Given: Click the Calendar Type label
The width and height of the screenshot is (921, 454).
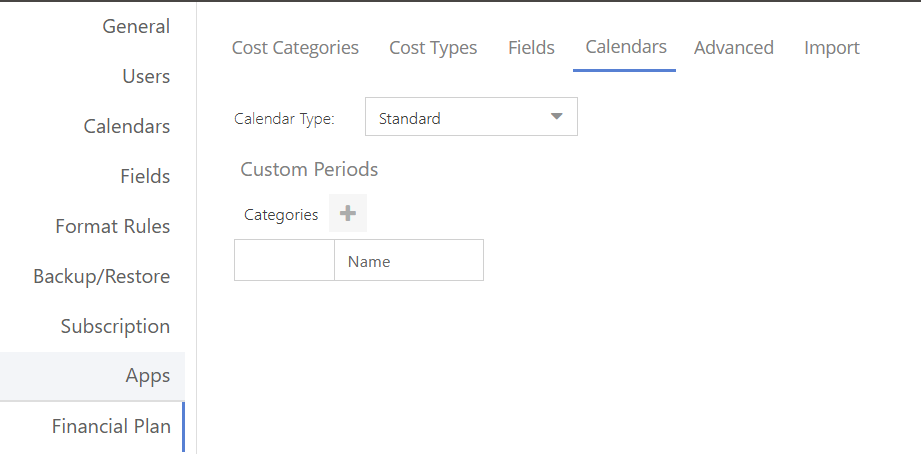Looking at the screenshot, I should coord(284,119).
